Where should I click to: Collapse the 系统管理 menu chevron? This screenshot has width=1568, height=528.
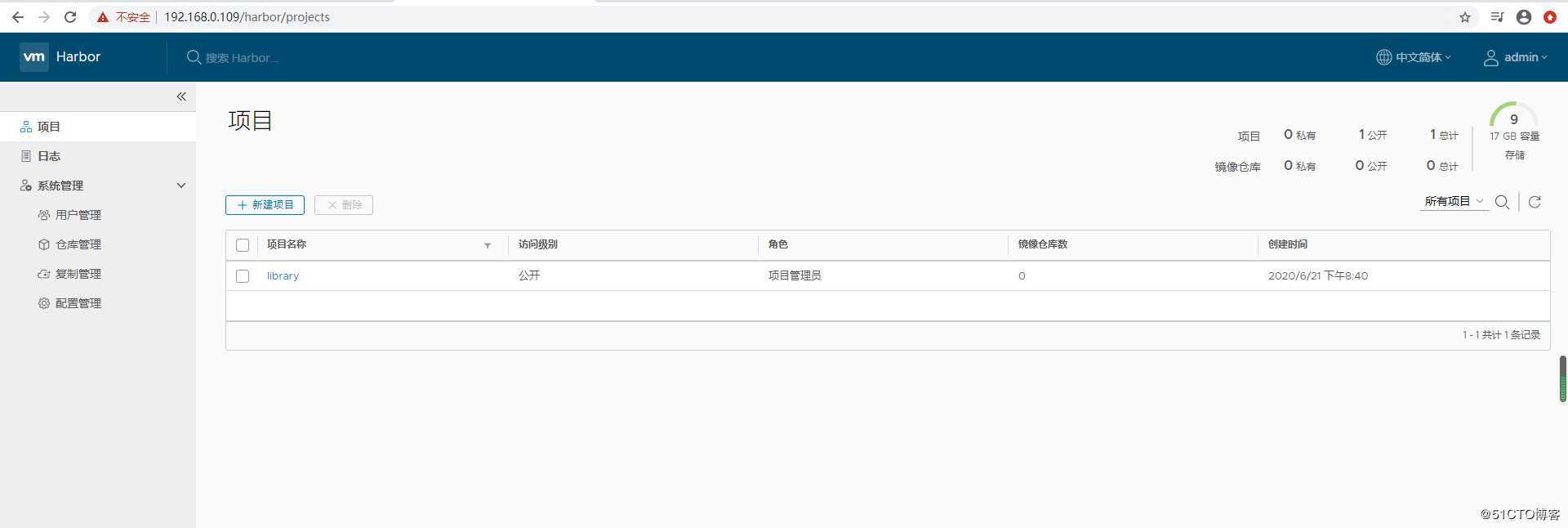tap(181, 186)
